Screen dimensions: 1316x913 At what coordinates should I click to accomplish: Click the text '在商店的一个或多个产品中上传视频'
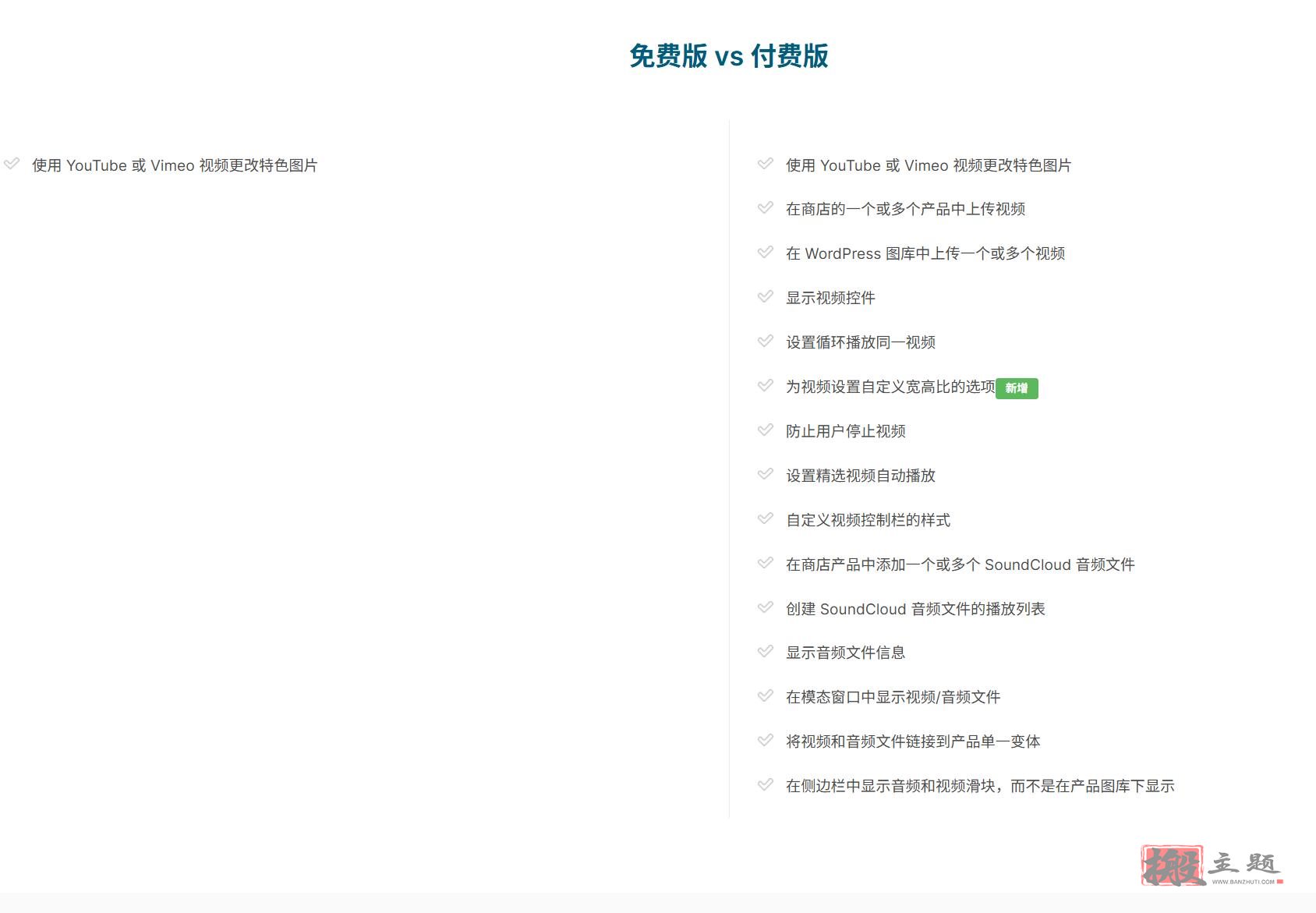pos(905,209)
